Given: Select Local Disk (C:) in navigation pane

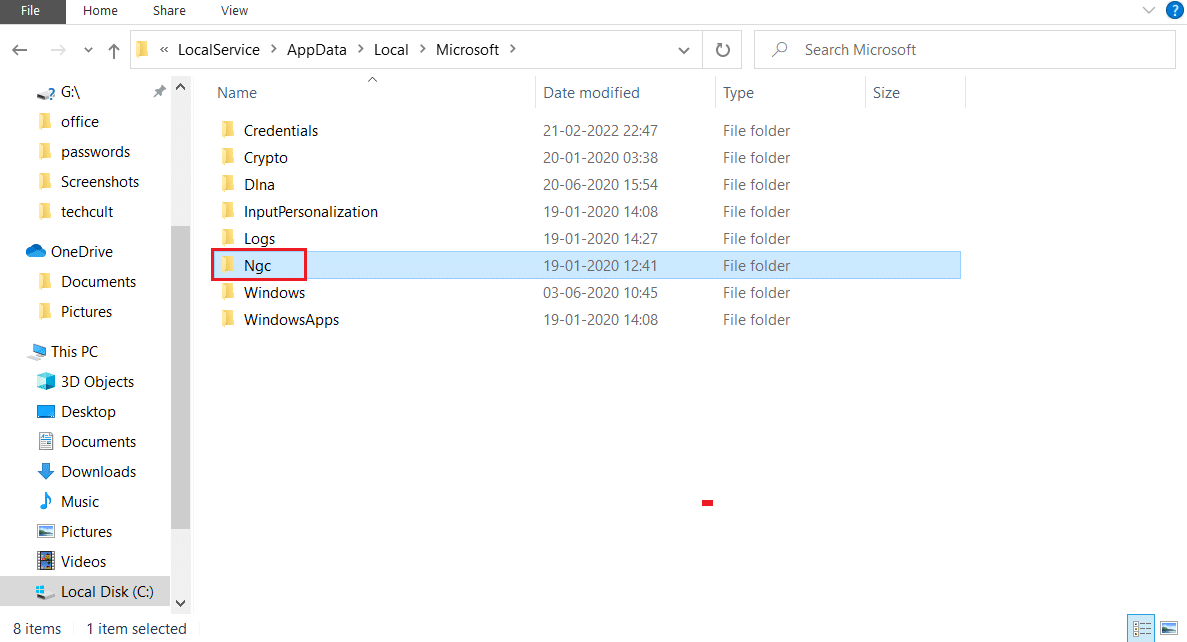Looking at the screenshot, I should (x=85, y=591).
